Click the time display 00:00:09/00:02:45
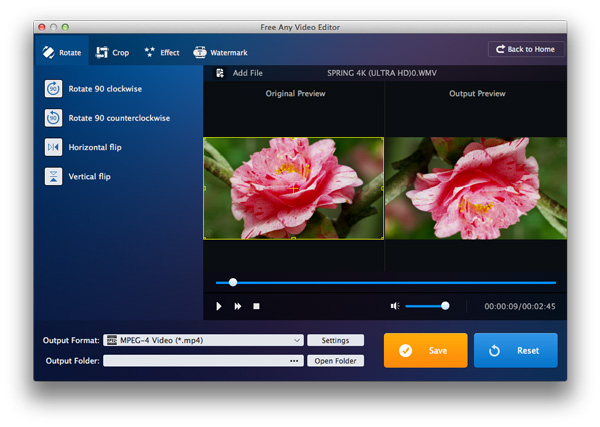Image resolution: width=600 pixels, height=427 pixels. 520,306
